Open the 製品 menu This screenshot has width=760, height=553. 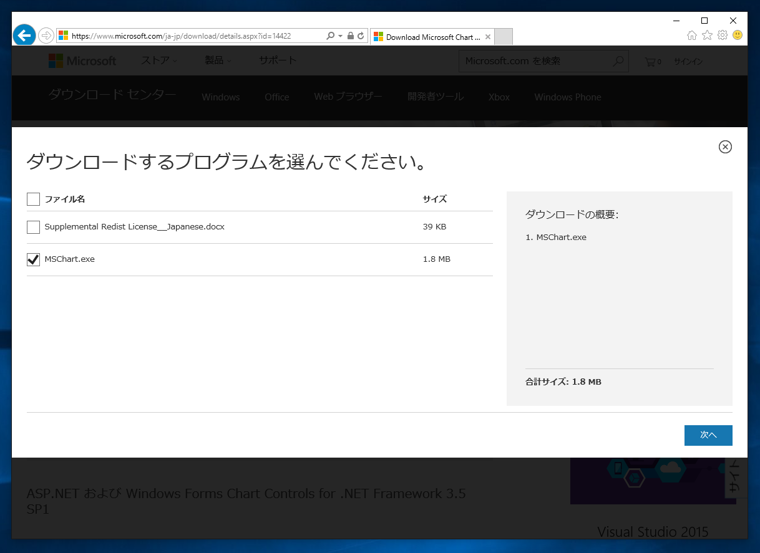(218, 61)
